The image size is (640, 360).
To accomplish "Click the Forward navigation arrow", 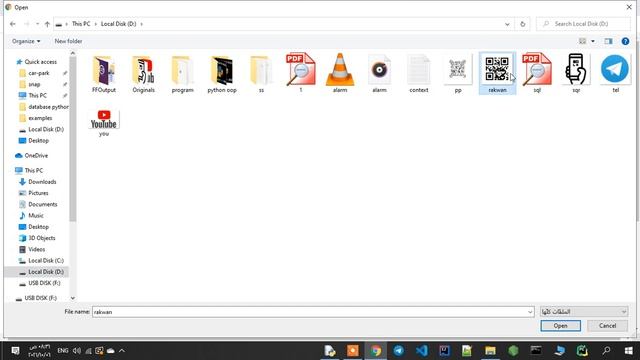I will (x=26, y=24).
